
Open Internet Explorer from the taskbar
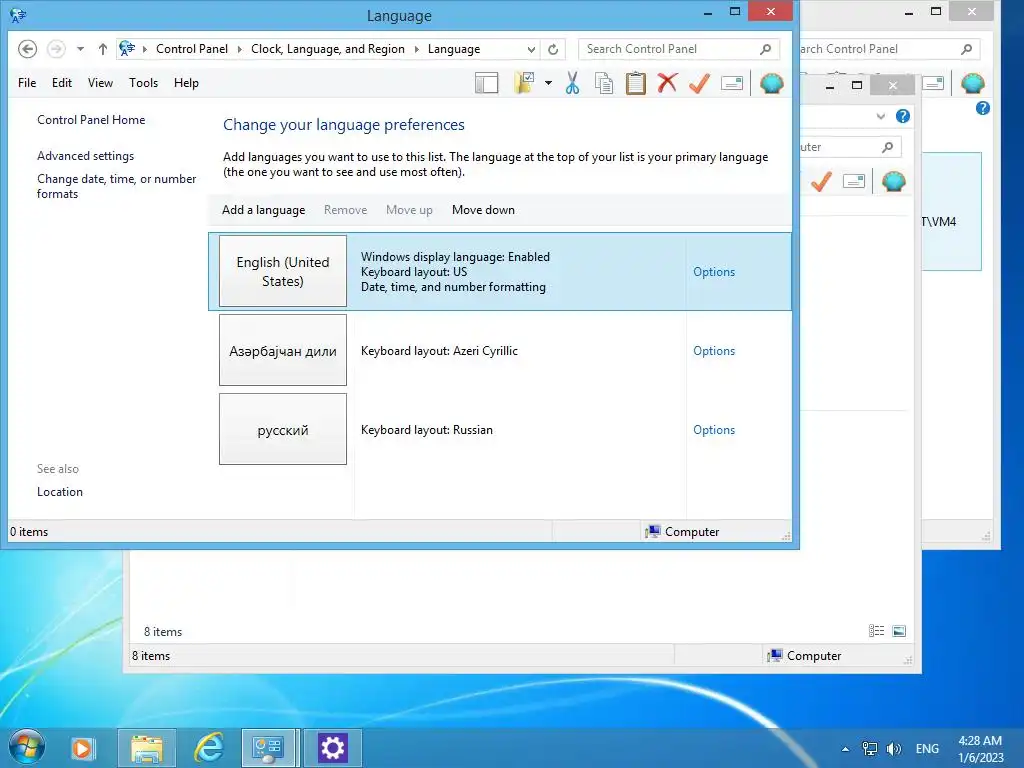coord(209,748)
